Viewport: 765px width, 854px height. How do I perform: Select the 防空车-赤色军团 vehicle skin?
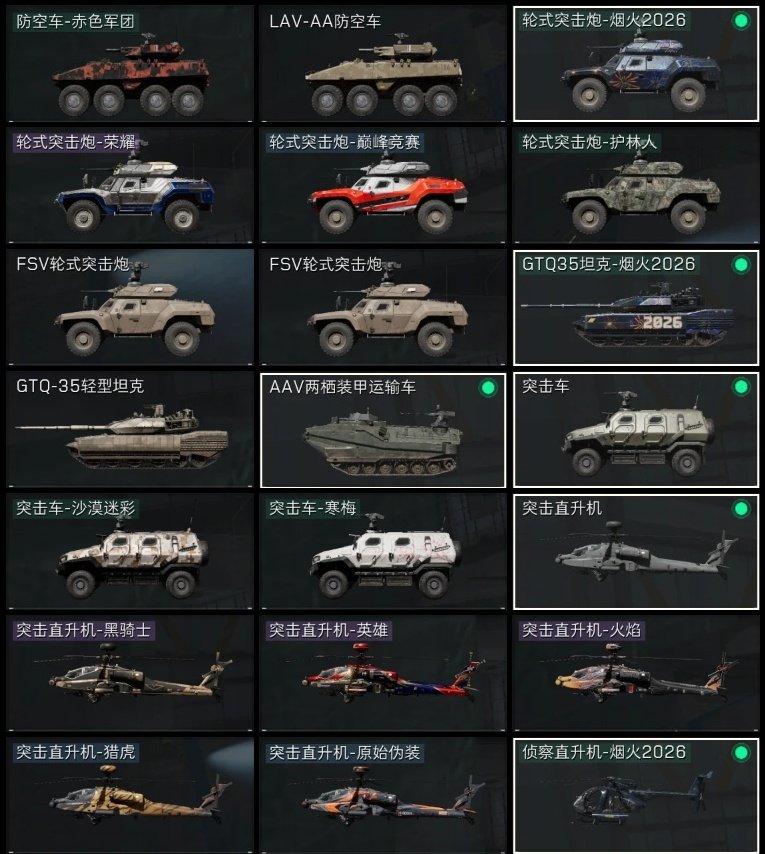coord(130,64)
